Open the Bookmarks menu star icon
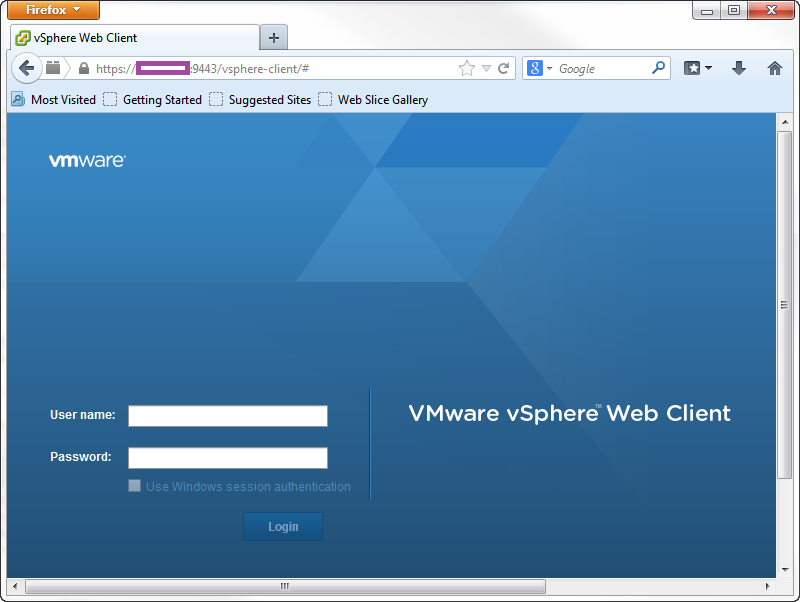The image size is (800, 602). [692, 68]
